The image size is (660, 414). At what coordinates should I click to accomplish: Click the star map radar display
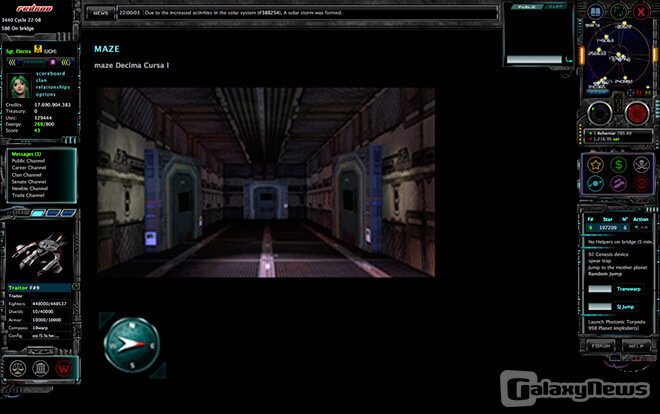[618, 54]
